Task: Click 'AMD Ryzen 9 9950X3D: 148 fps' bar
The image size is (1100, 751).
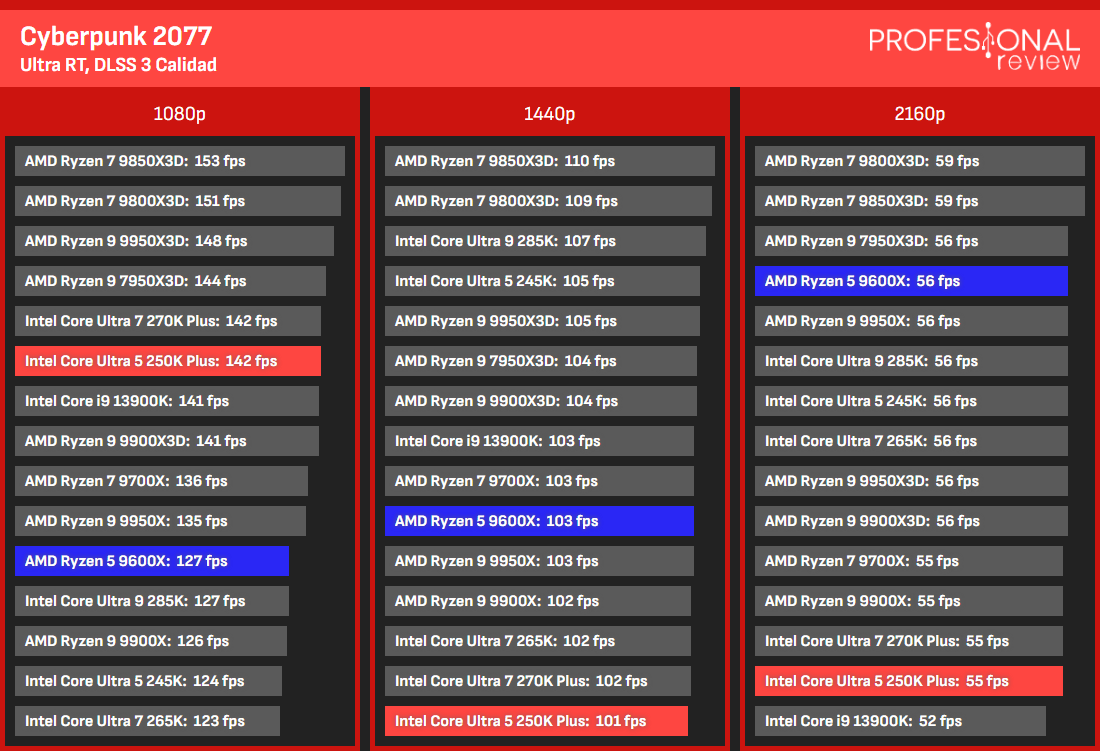Action: point(174,241)
